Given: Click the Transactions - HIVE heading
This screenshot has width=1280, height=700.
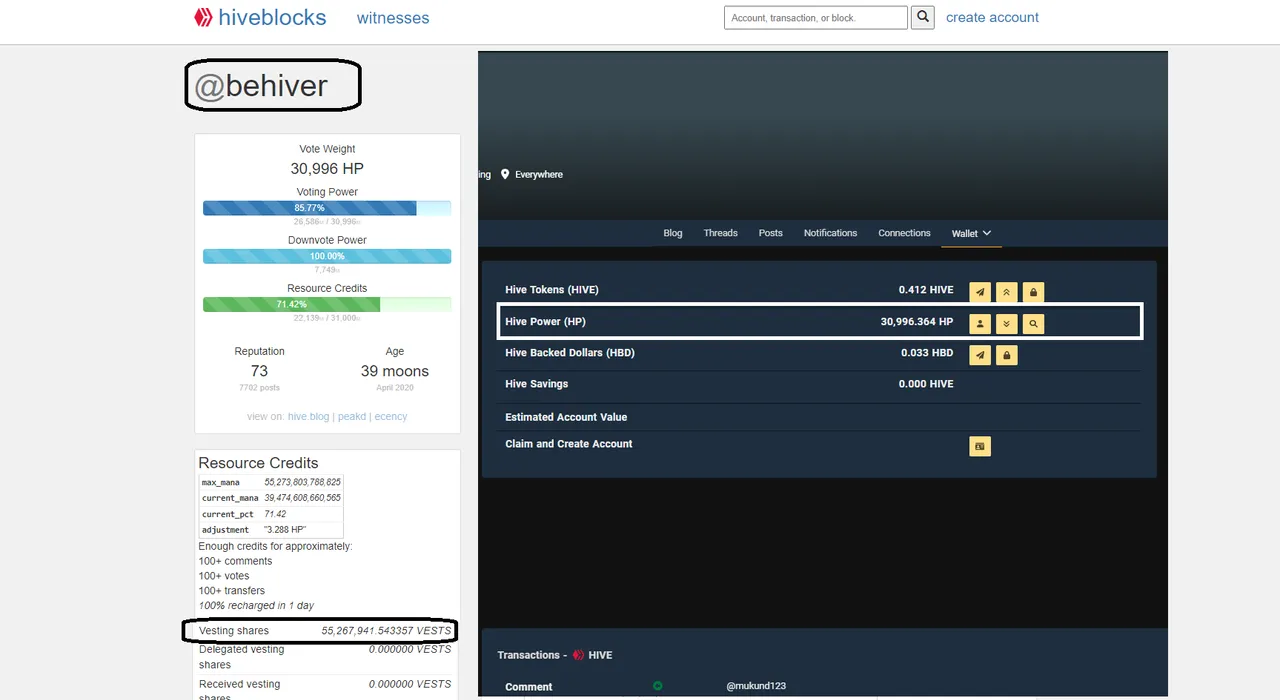Looking at the screenshot, I should [555, 655].
